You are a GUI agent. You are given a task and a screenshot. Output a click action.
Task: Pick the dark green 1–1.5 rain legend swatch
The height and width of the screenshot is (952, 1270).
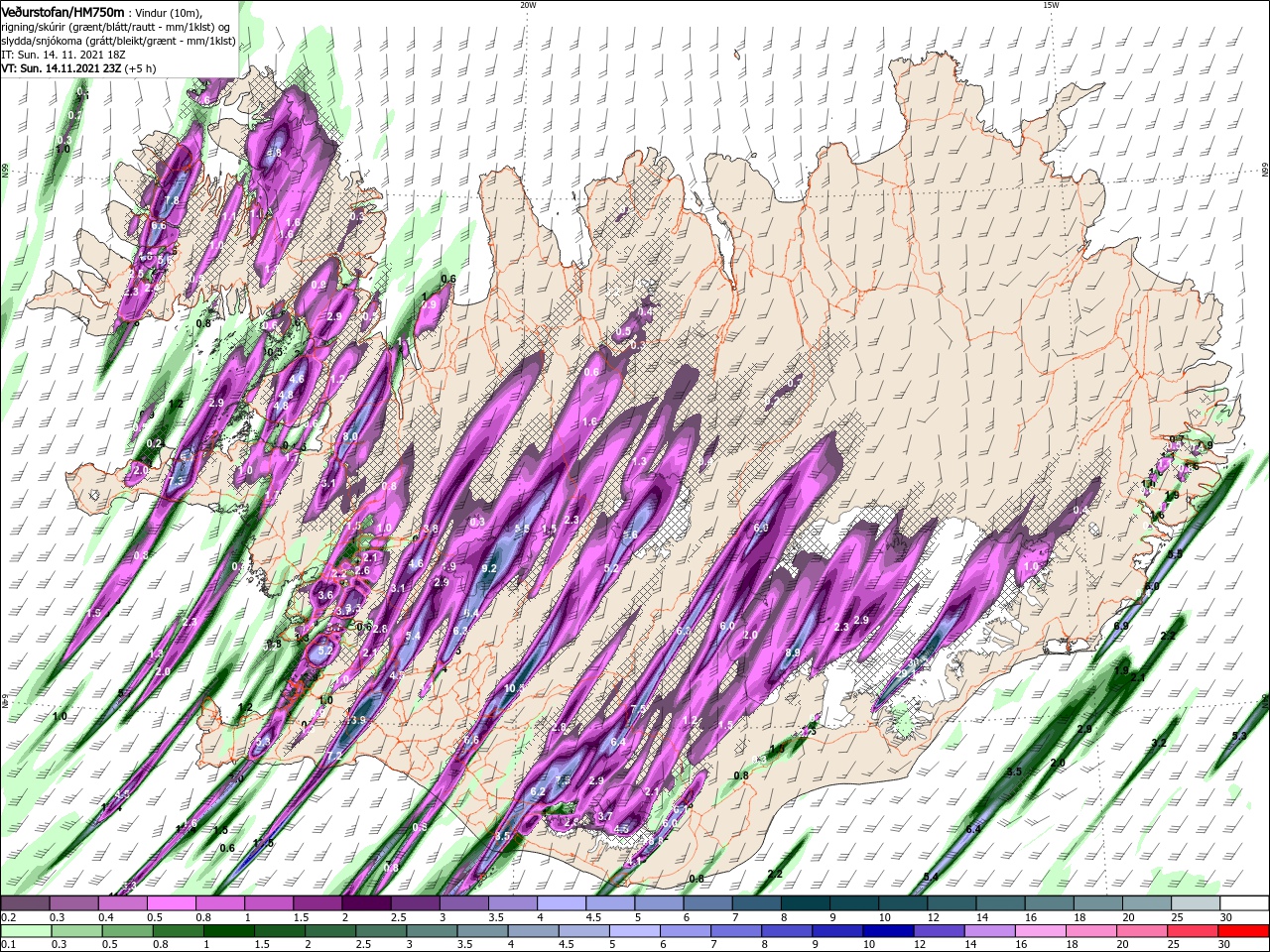(x=229, y=931)
